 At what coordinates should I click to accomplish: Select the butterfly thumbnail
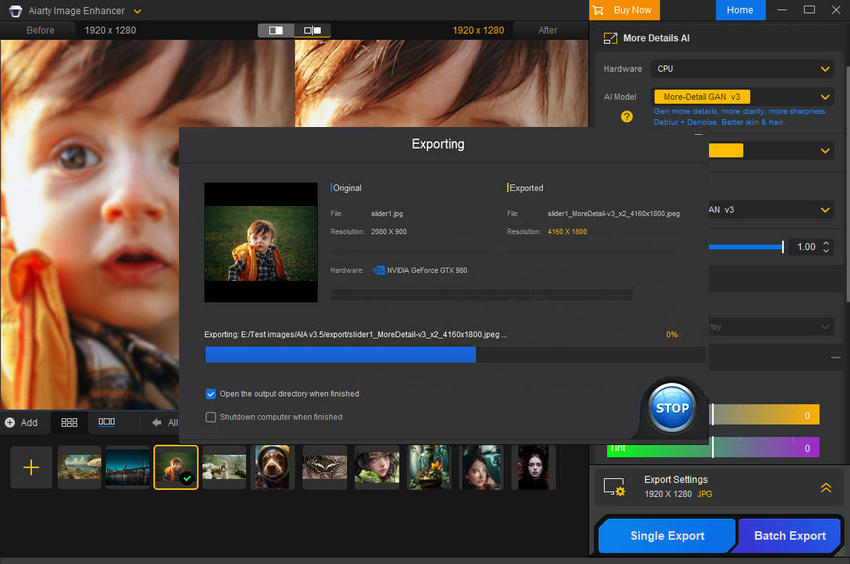pos(324,467)
